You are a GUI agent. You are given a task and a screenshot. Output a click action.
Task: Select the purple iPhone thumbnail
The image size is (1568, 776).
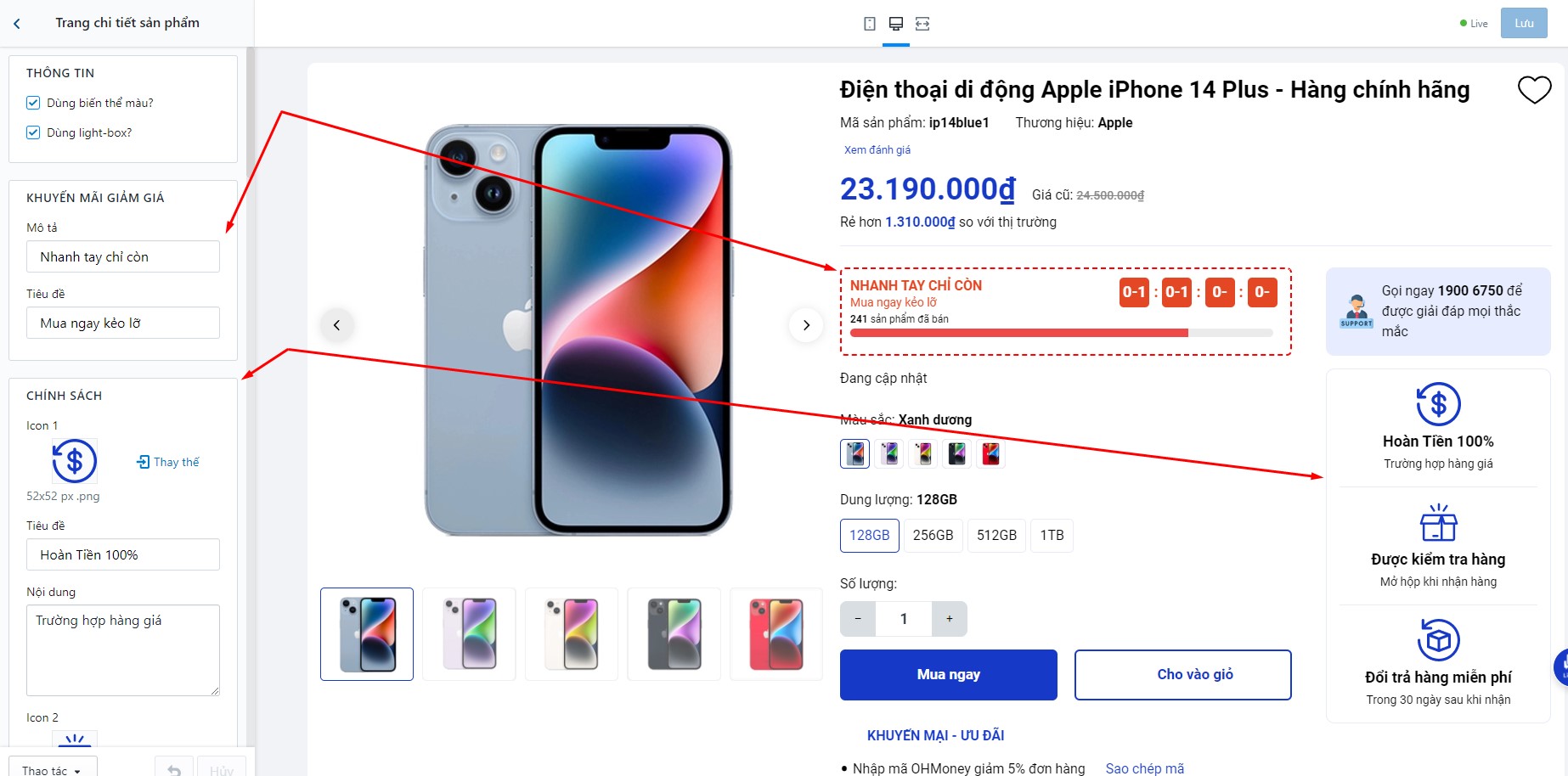pos(469,634)
